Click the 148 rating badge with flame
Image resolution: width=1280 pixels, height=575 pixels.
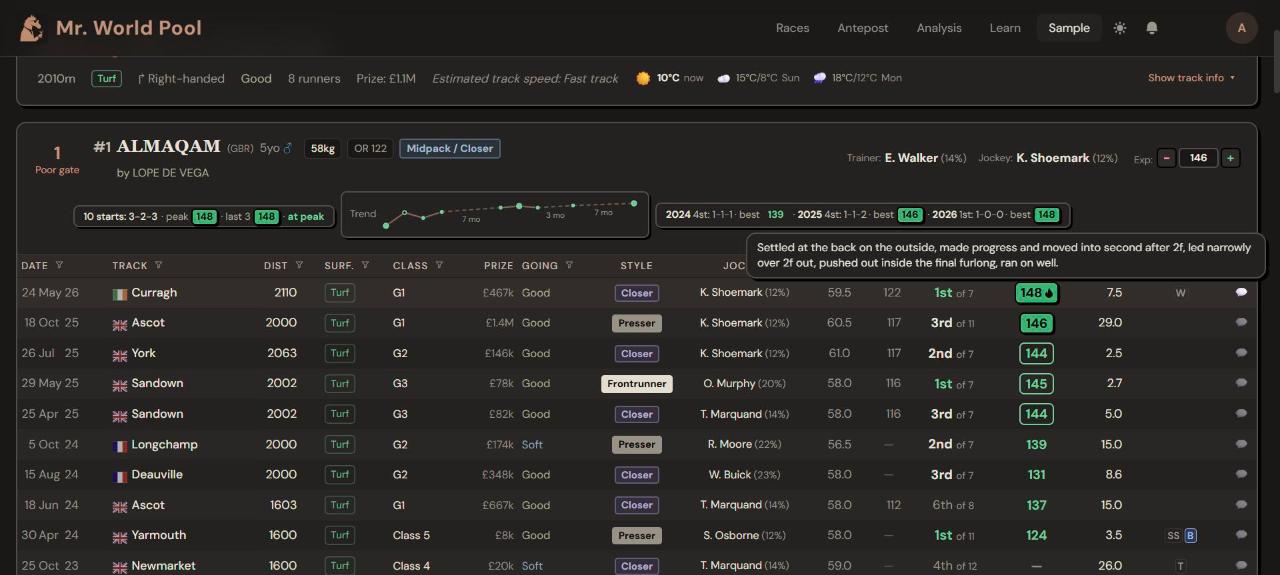click(x=1037, y=293)
